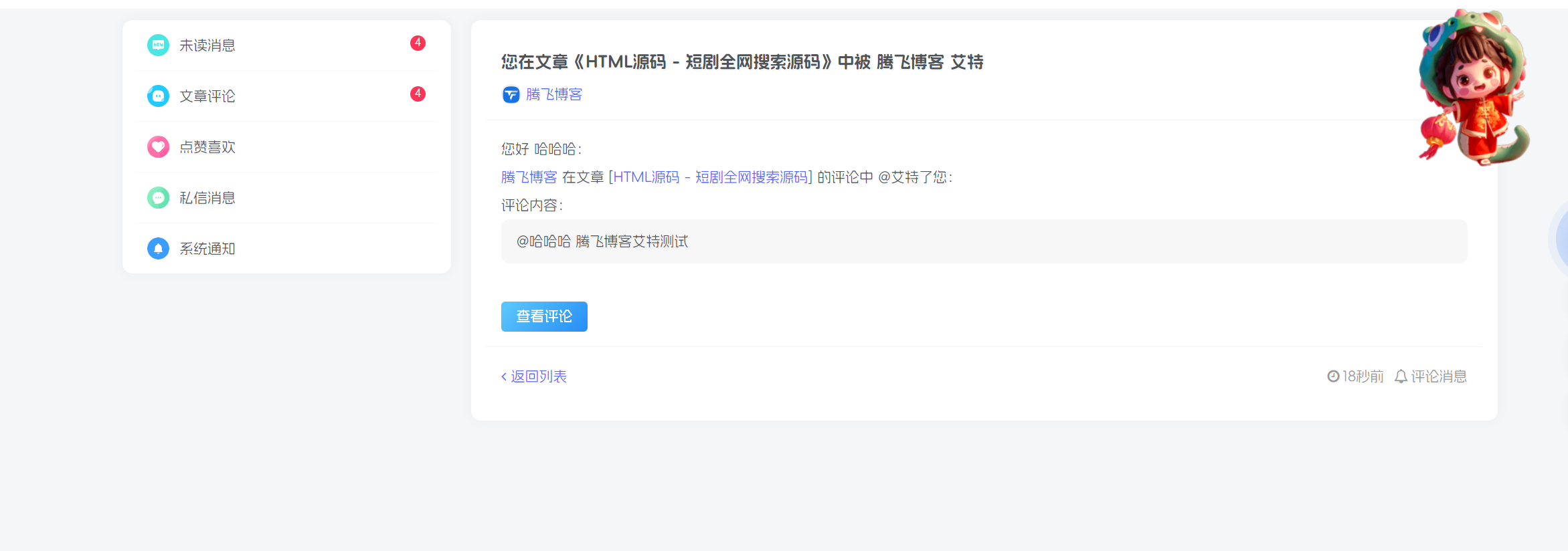Open the 私信消息 menu item
Viewport: 1568px width, 551px height.
(x=286, y=198)
